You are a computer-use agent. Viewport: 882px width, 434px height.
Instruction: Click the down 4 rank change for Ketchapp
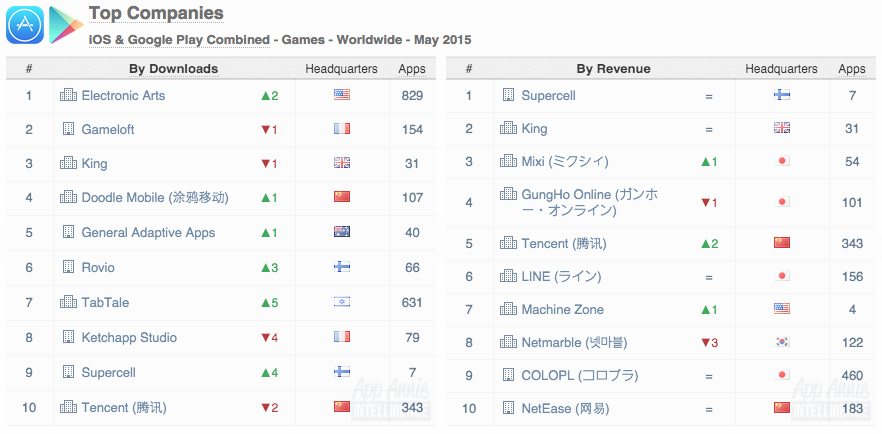pyautogui.click(x=269, y=337)
